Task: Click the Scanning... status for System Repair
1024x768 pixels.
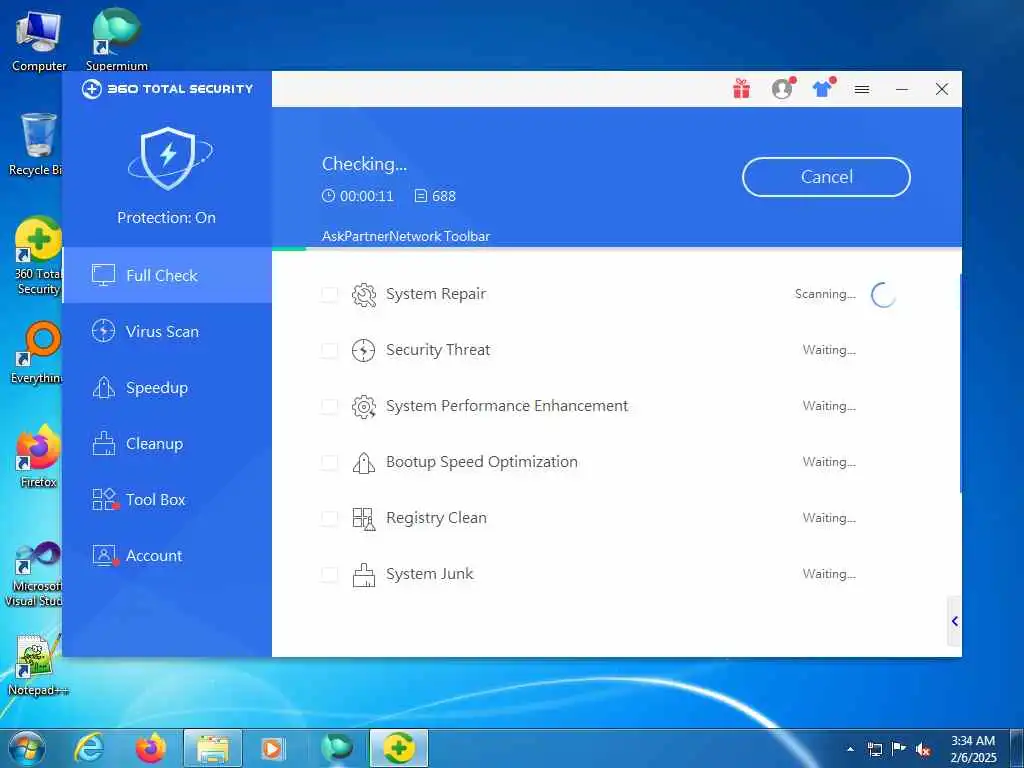Action: coord(825,294)
